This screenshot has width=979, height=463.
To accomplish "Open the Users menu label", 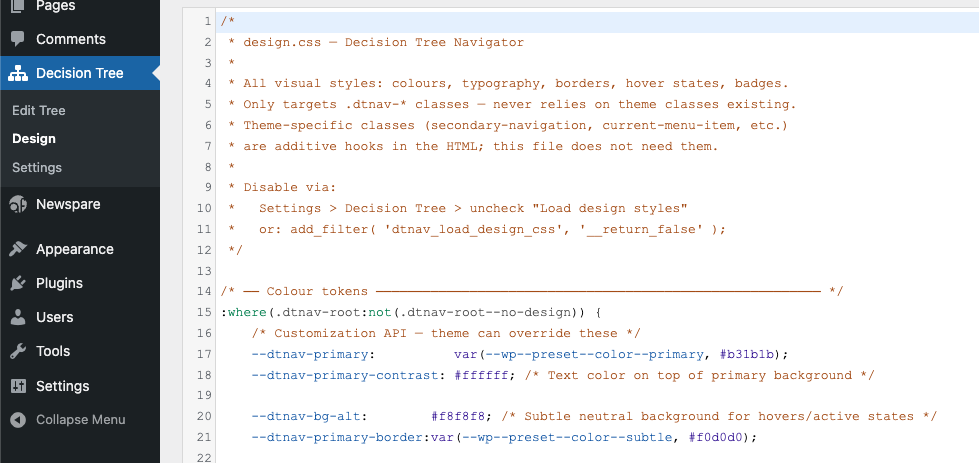I will pyautogui.click(x=54, y=317).
